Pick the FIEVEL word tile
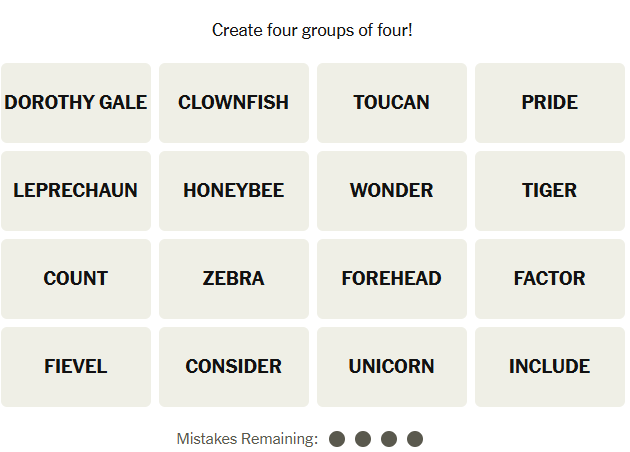 [76, 367]
